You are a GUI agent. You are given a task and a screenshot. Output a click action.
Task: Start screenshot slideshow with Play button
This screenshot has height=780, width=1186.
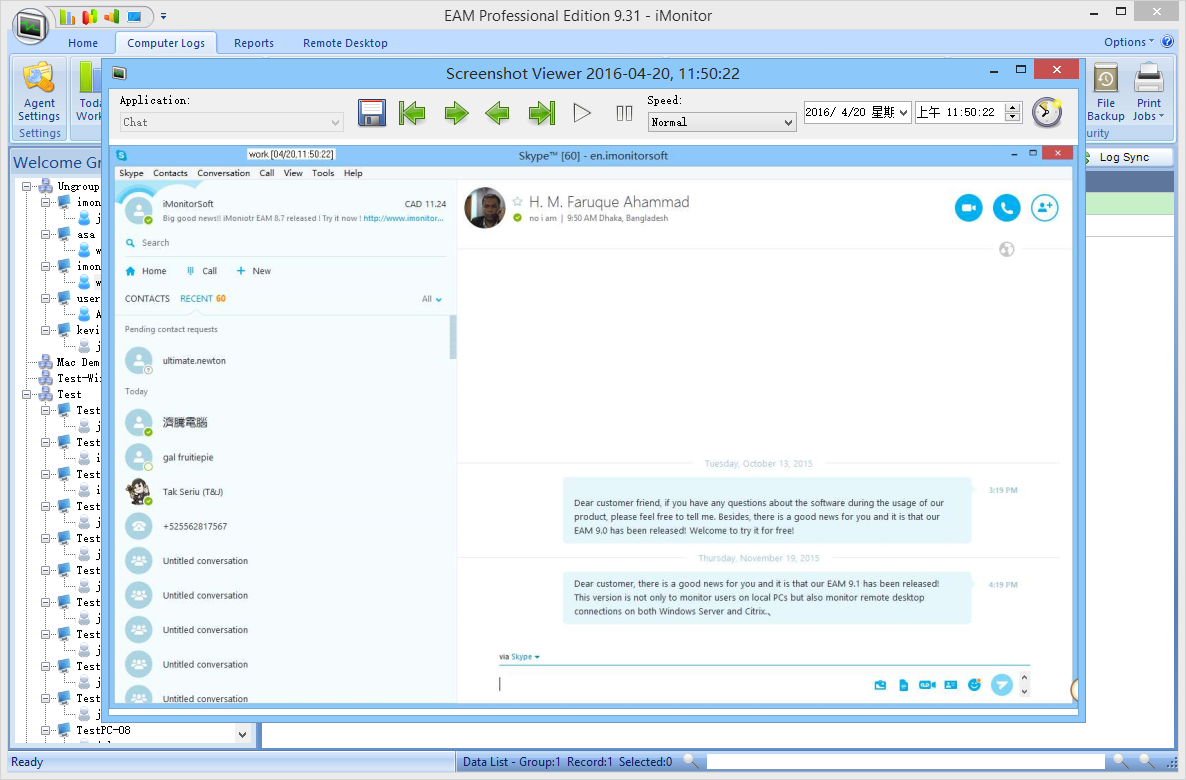[x=582, y=113]
